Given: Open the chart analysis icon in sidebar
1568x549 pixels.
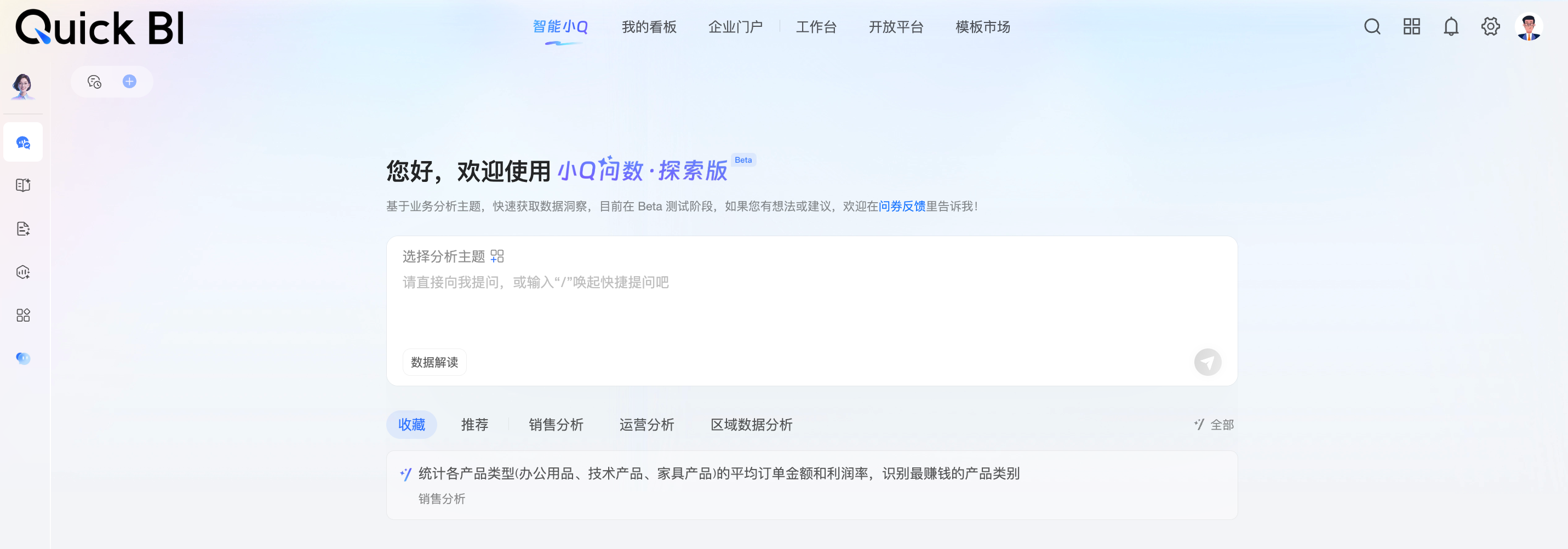Looking at the screenshot, I should (x=23, y=272).
